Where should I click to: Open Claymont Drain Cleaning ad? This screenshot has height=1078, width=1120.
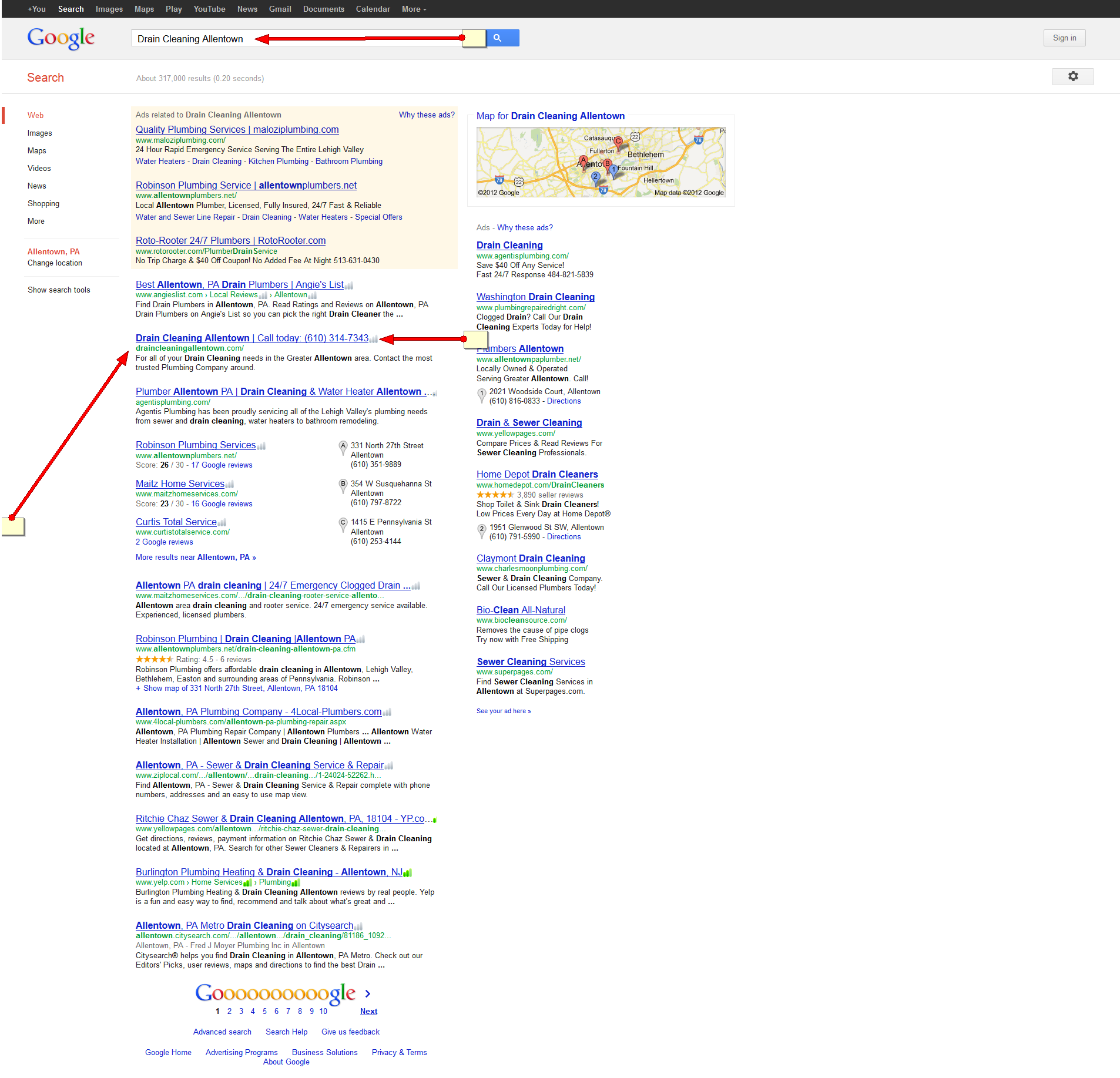click(531, 559)
